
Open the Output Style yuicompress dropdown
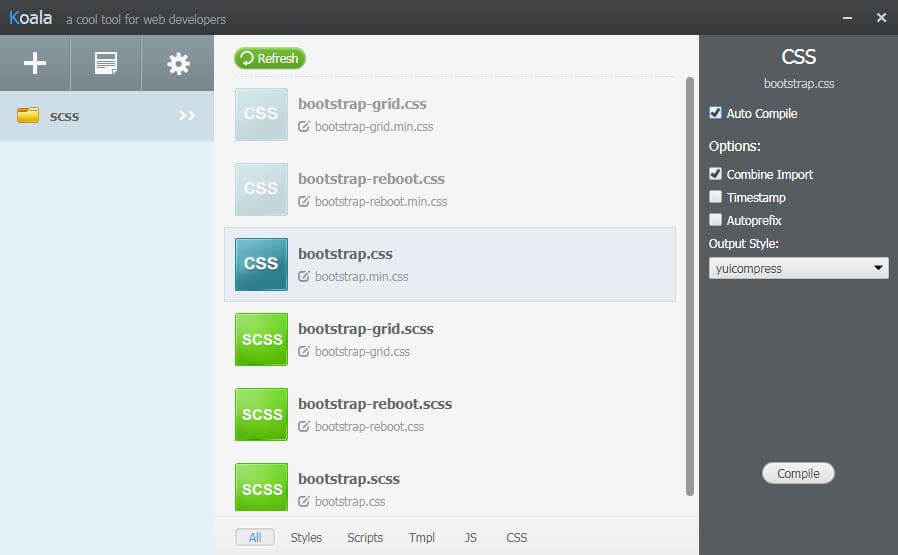(x=798, y=268)
